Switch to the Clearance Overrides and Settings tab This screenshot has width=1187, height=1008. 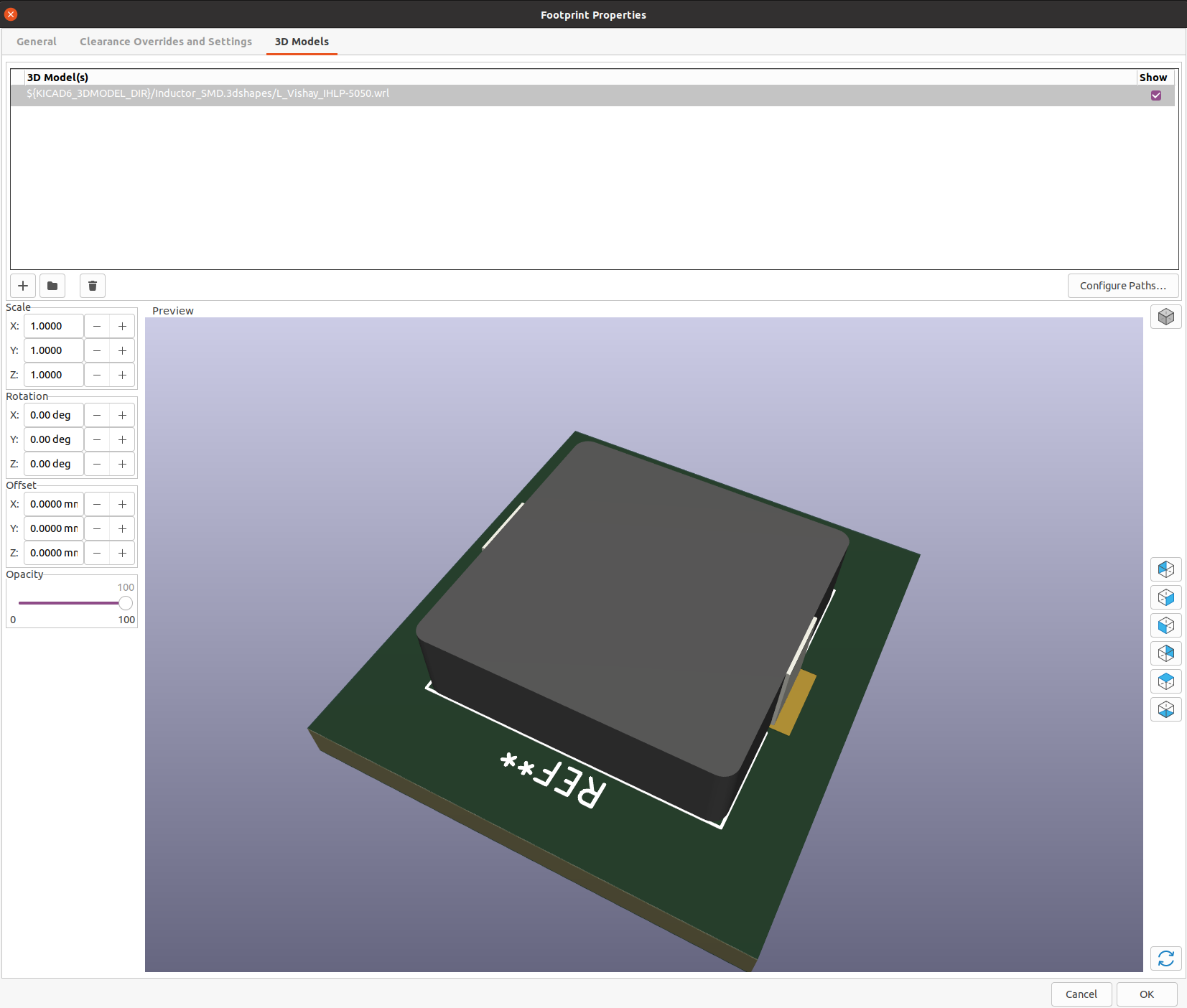point(166,42)
